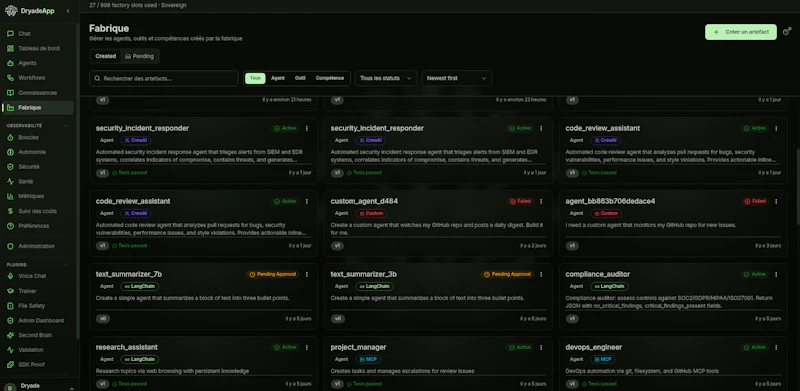
Task: Open Métriques in sidebar
Action: coord(38,196)
